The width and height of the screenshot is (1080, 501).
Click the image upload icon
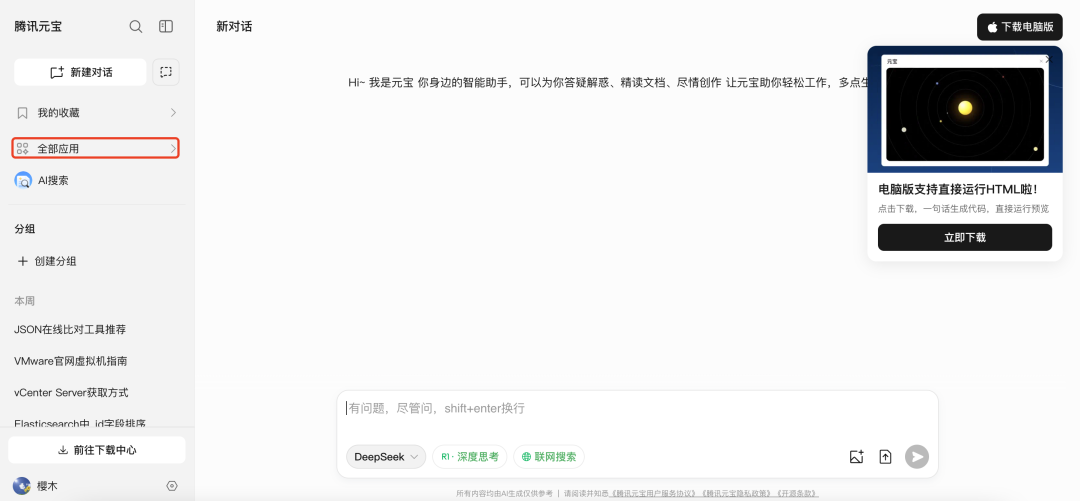[x=856, y=456]
